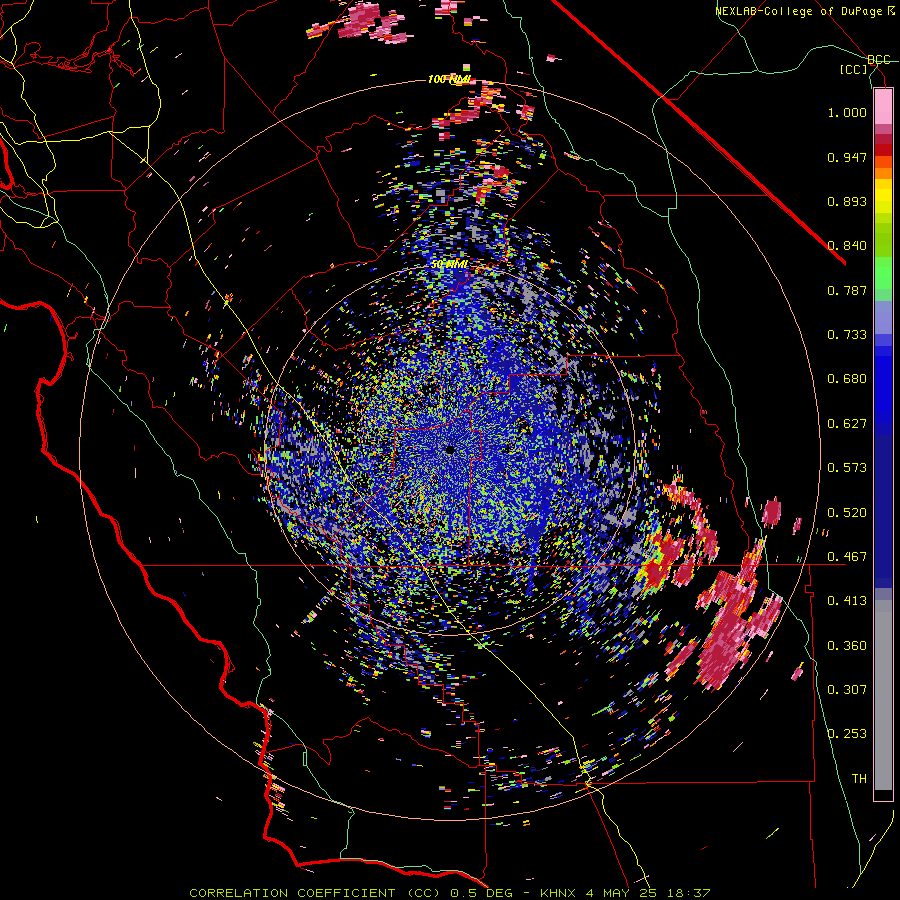The image size is (900, 900).
Task: Click the 0.573 scale value
Action: [847, 468]
